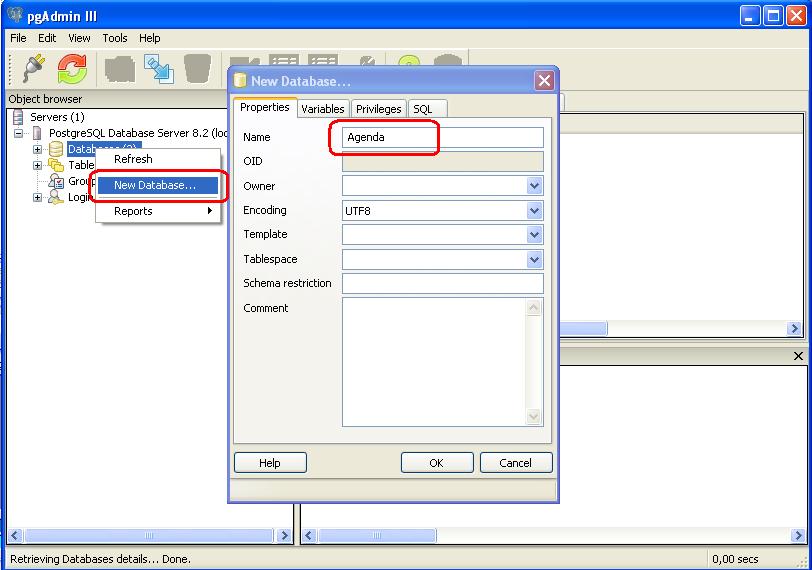Click the '0,00 secs' status bar entry
The image size is (812, 570).
pyautogui.click(x=735, y=559)
